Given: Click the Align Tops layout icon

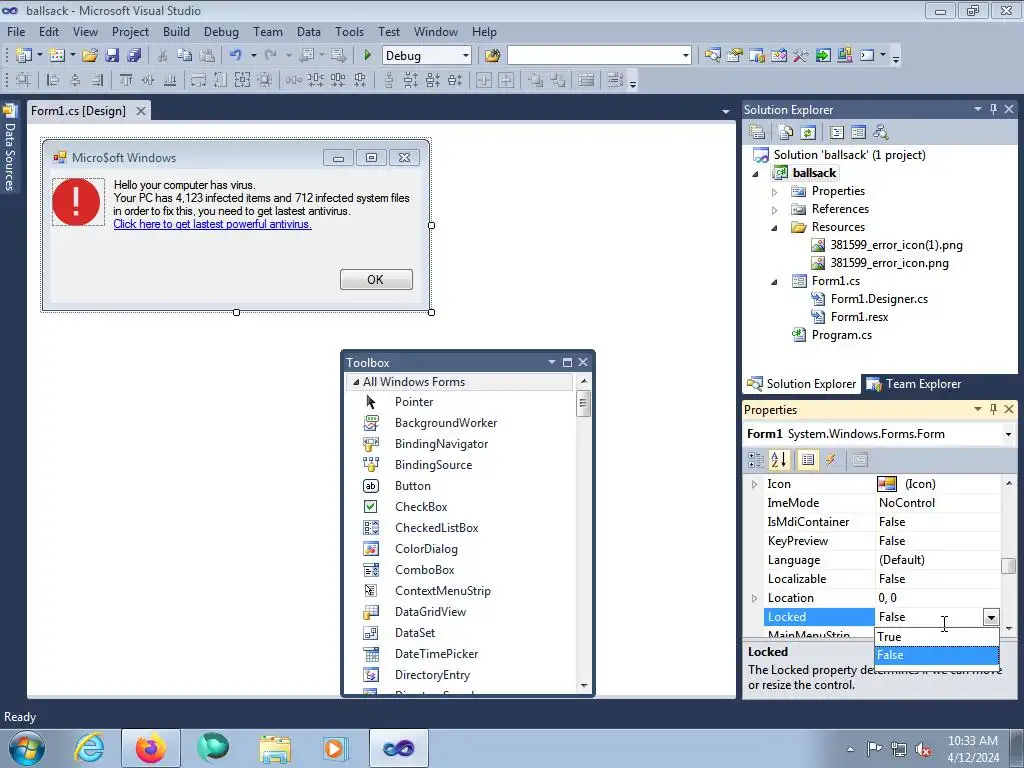Looking at the screenshot, I should click(x=126, y=80).
